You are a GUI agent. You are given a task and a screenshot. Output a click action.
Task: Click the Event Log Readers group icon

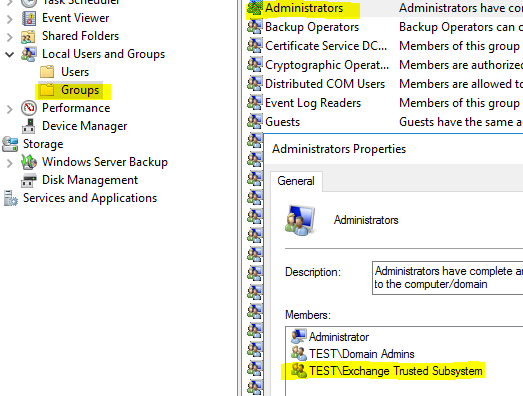point(255,103)
